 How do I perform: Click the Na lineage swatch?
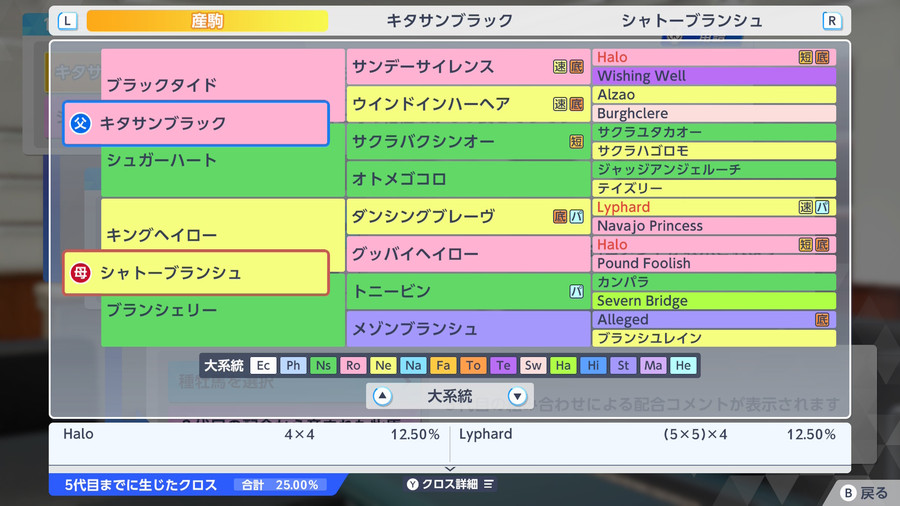[x=413, y=365]
